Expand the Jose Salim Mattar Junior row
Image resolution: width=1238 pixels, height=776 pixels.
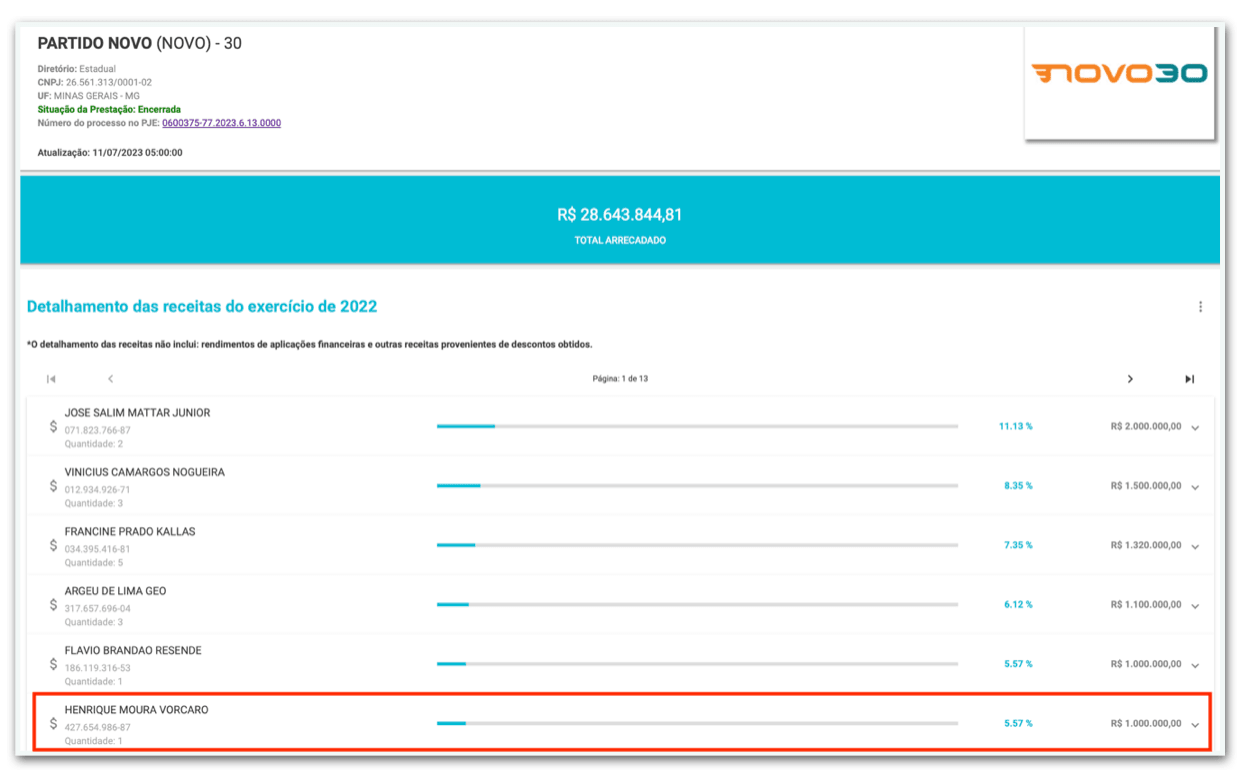pos(1195,428)
